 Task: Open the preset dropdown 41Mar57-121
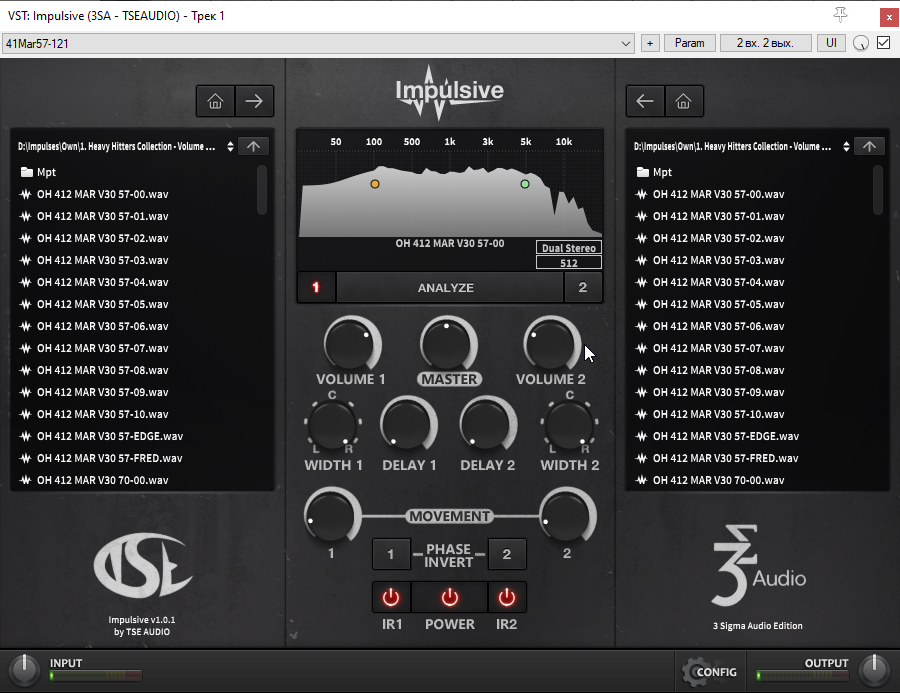click(x=318, y=44)
